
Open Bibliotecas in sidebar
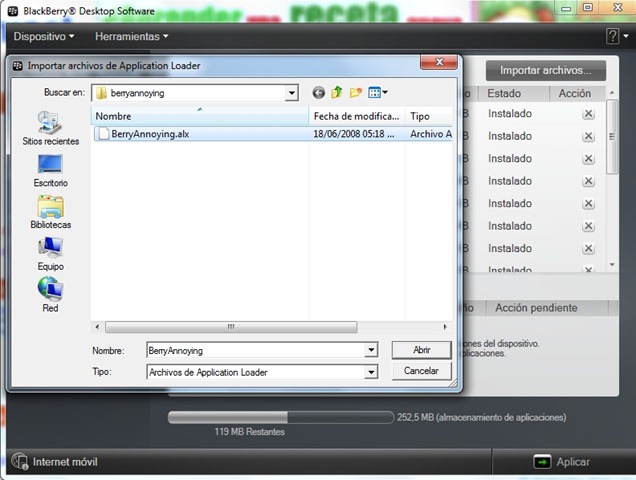(50, 212)
